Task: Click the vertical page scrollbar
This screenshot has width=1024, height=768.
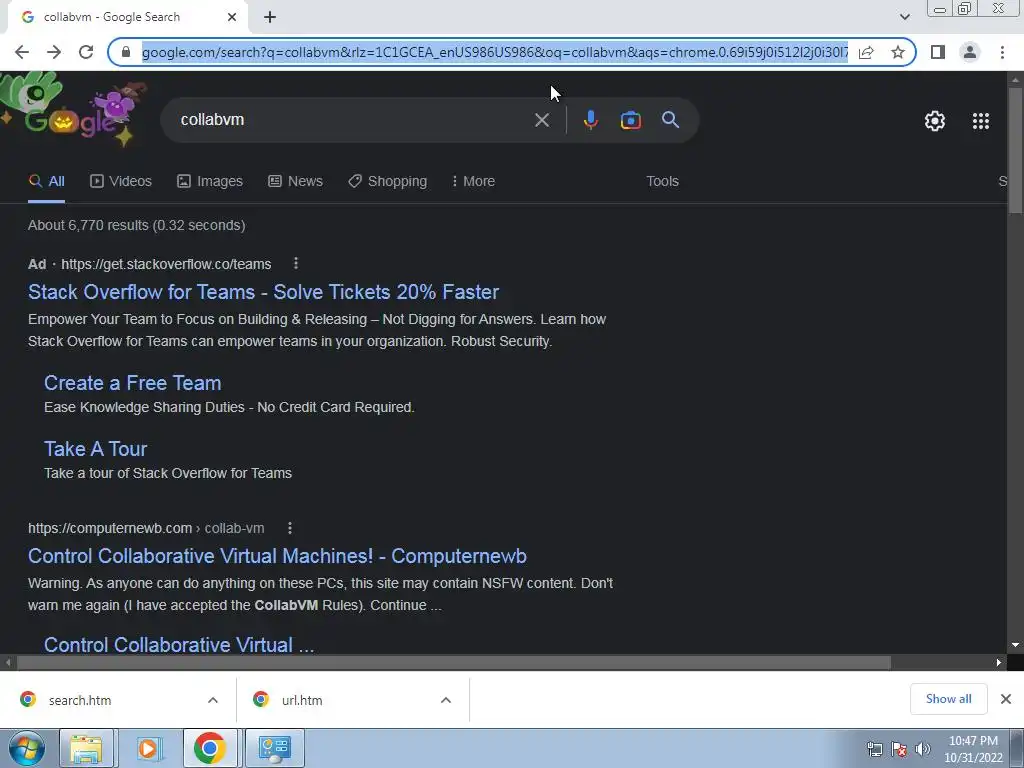Action: click(1015, 150)
